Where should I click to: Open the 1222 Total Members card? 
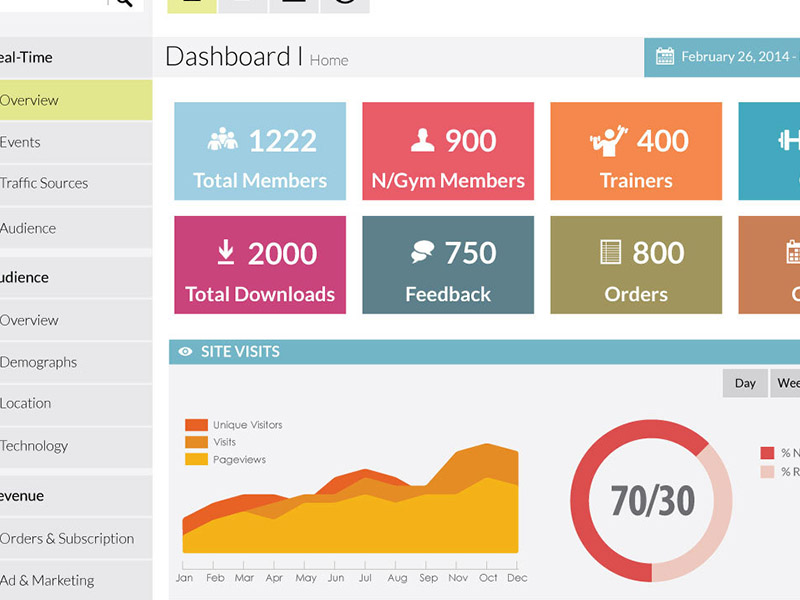[x=260, y=151]
